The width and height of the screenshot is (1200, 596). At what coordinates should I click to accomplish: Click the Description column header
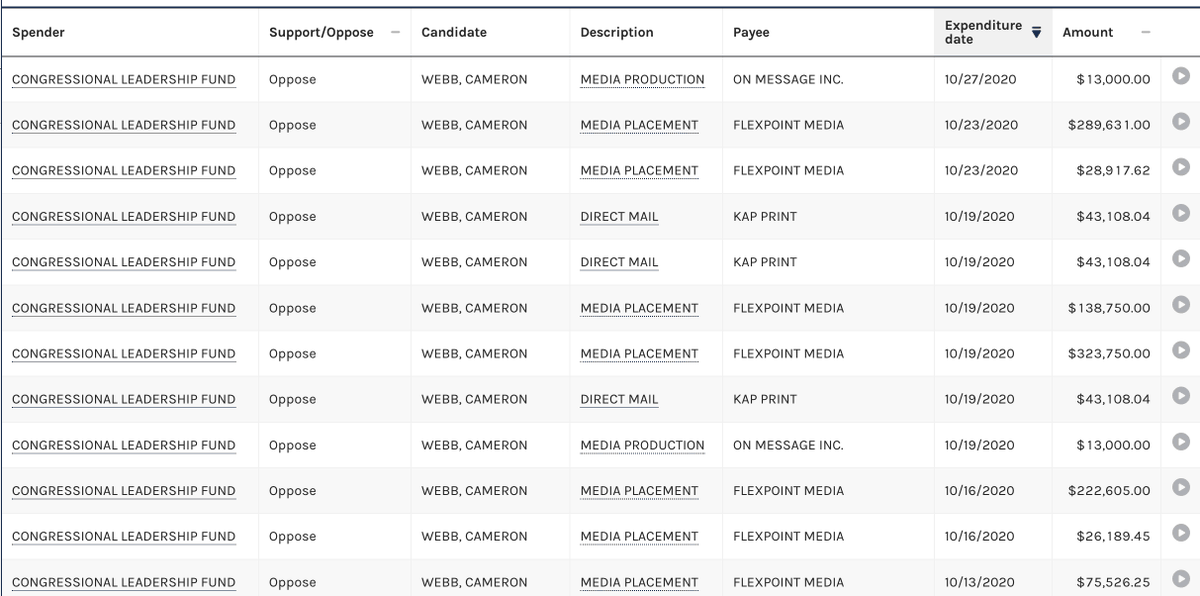(x=617, y=32)
